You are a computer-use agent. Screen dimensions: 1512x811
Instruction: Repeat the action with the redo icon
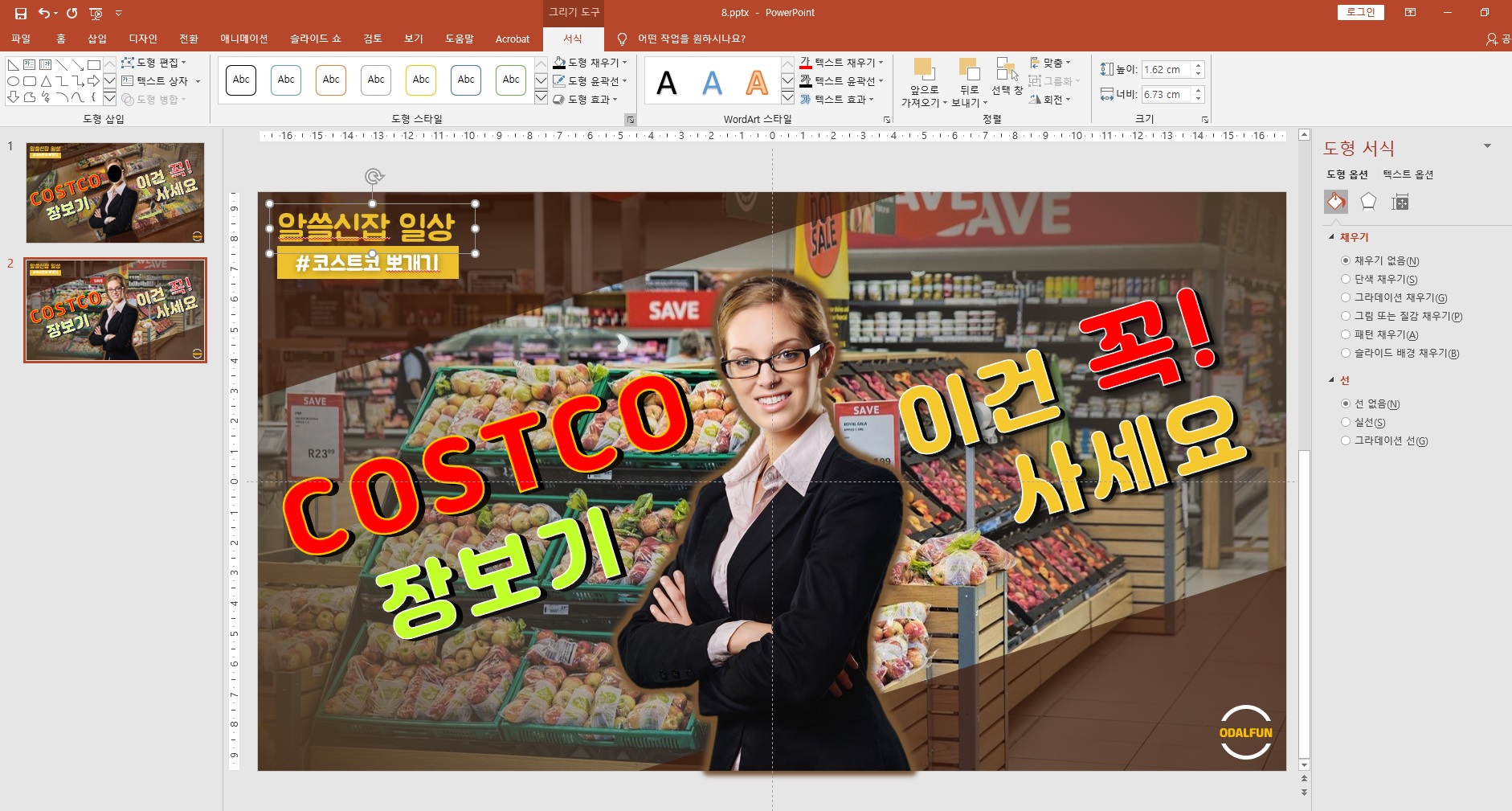coord(72,13)
